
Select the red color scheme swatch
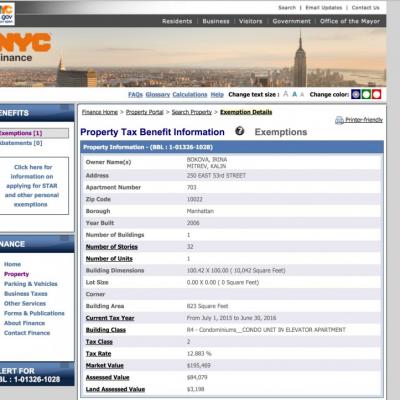[376, 94]
